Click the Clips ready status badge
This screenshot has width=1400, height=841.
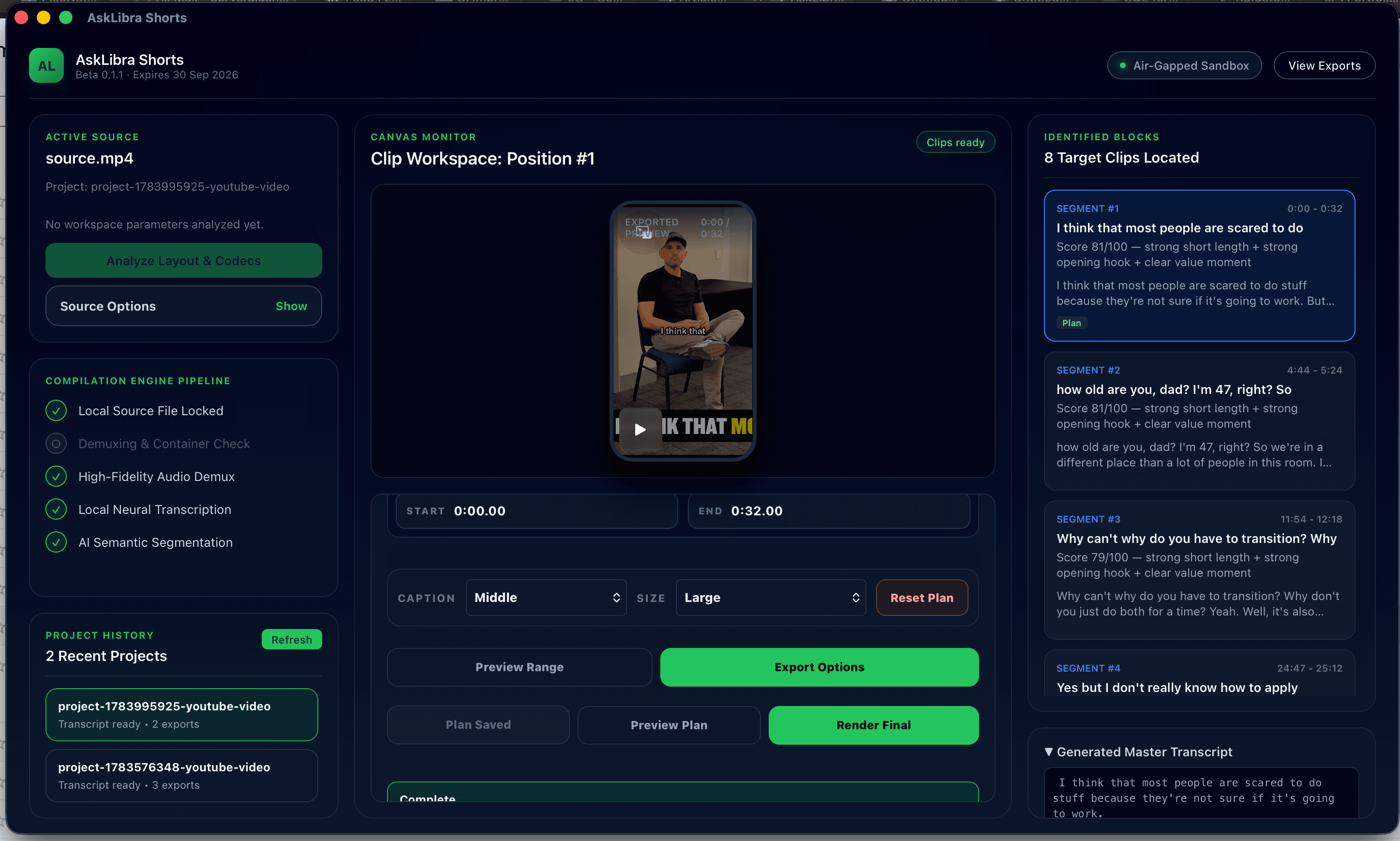click(x=955, y=142)
